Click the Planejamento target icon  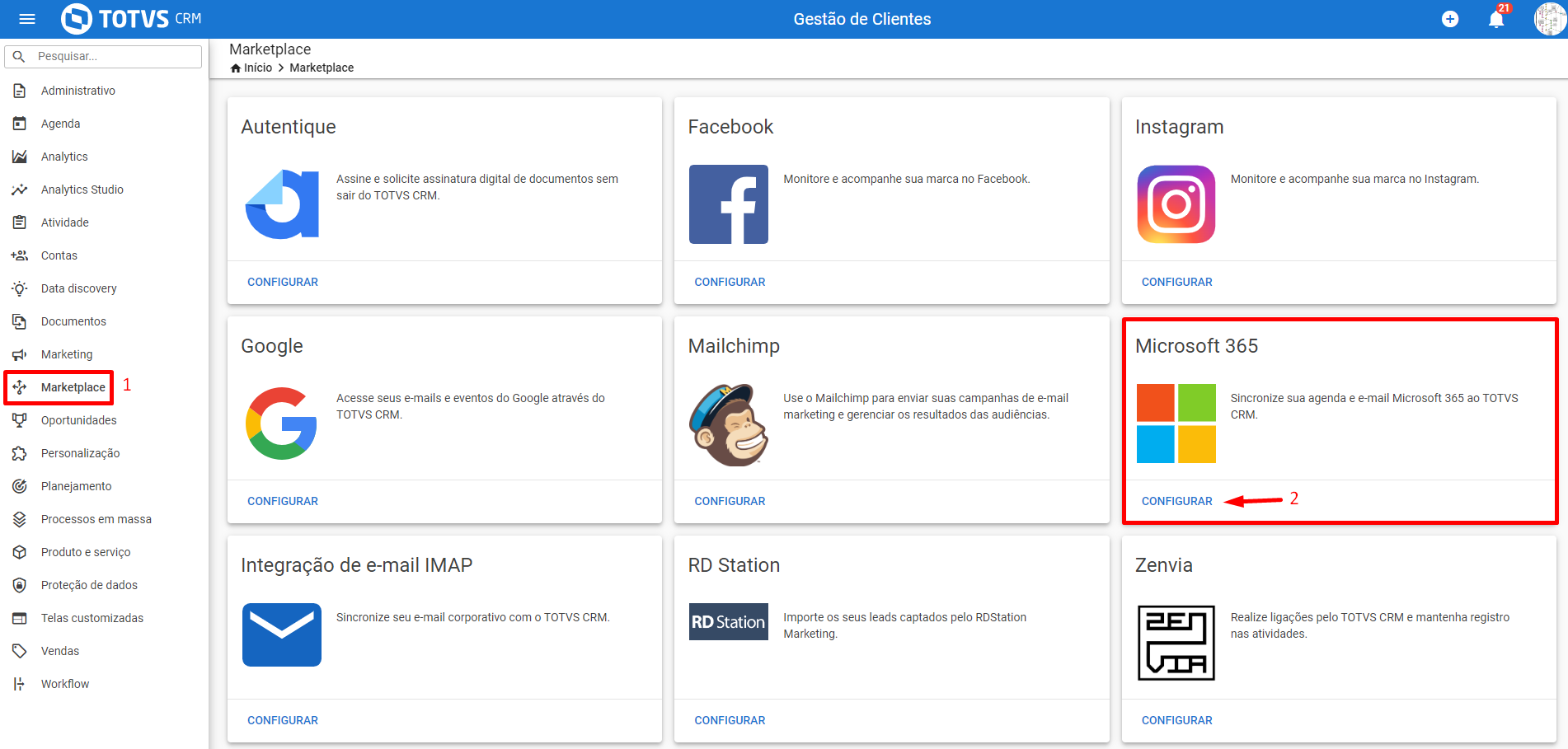(x=20, y=486)
